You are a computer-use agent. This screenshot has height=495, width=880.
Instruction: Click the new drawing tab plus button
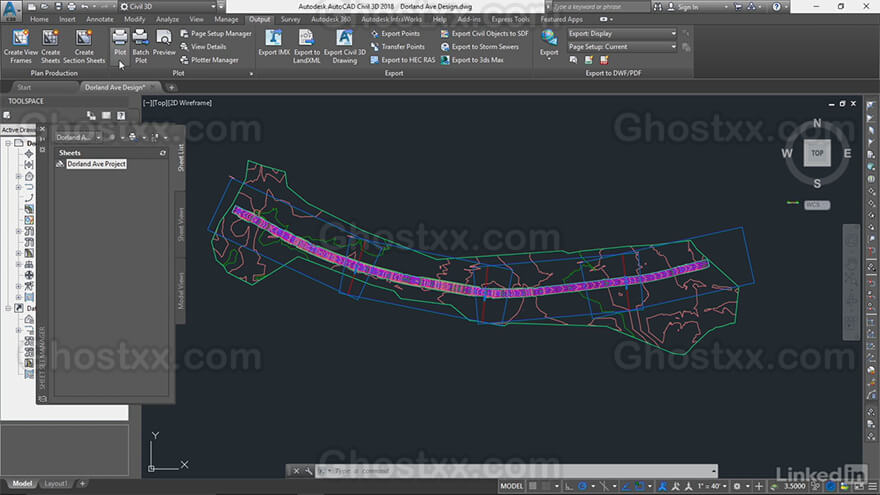tap(171, 87)
